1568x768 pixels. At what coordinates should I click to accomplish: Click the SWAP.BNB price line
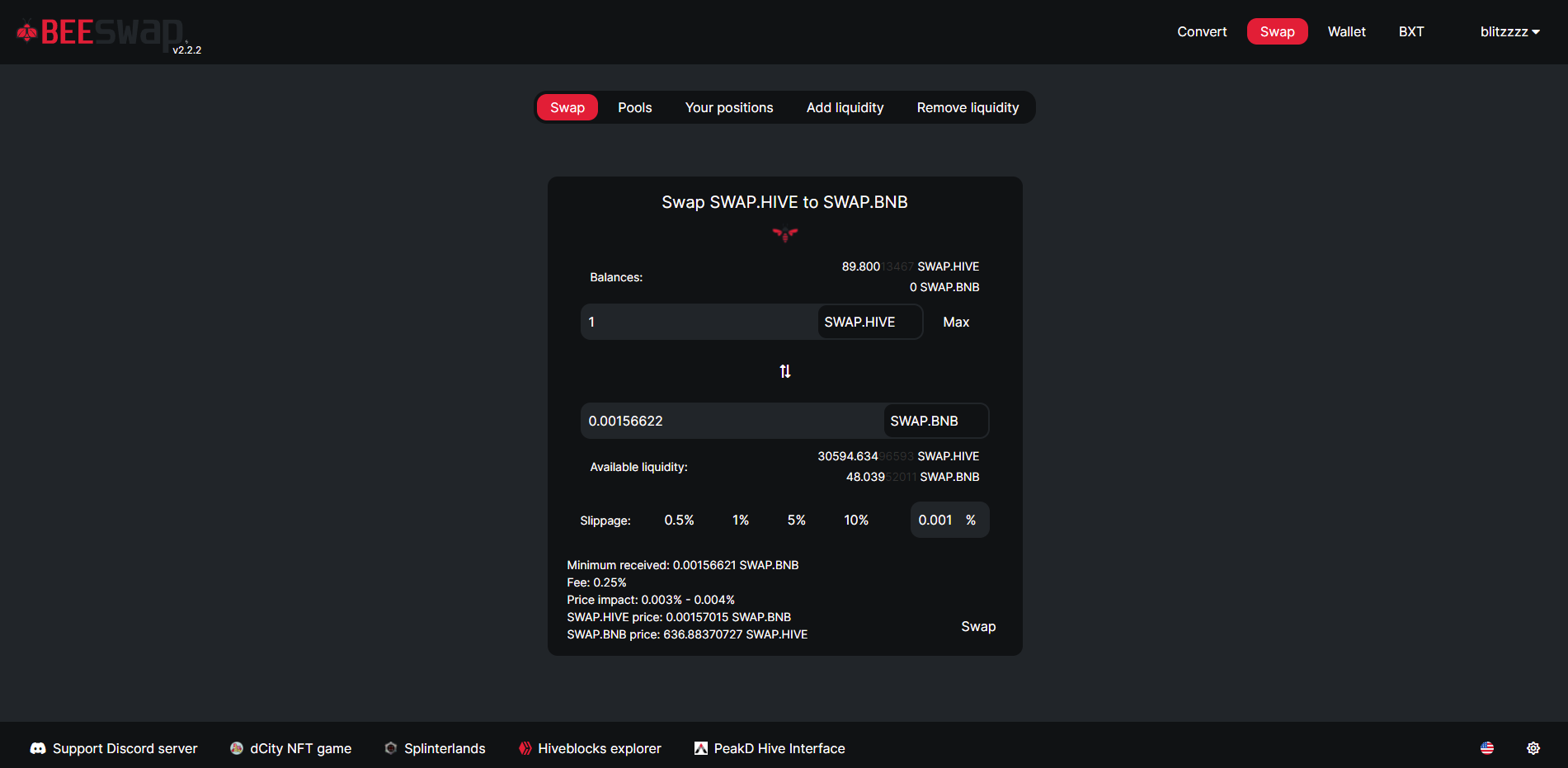tap(687, 634)
